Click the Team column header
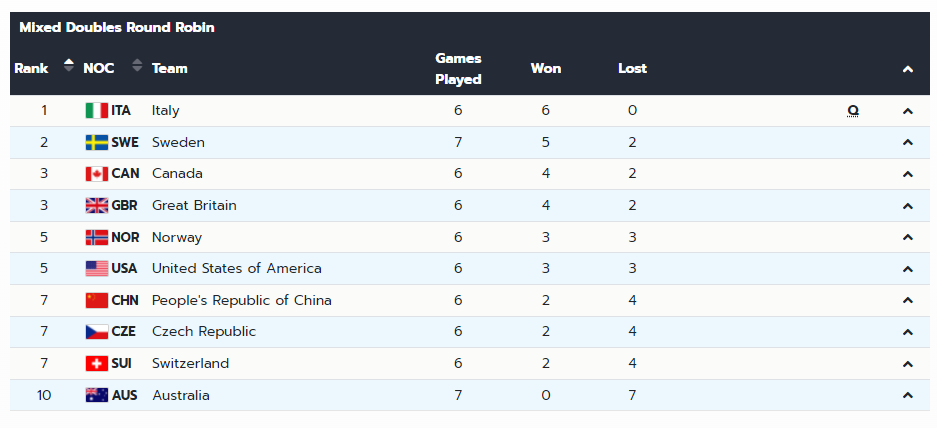This screenshot has width=937, height=428. point(170,69)
